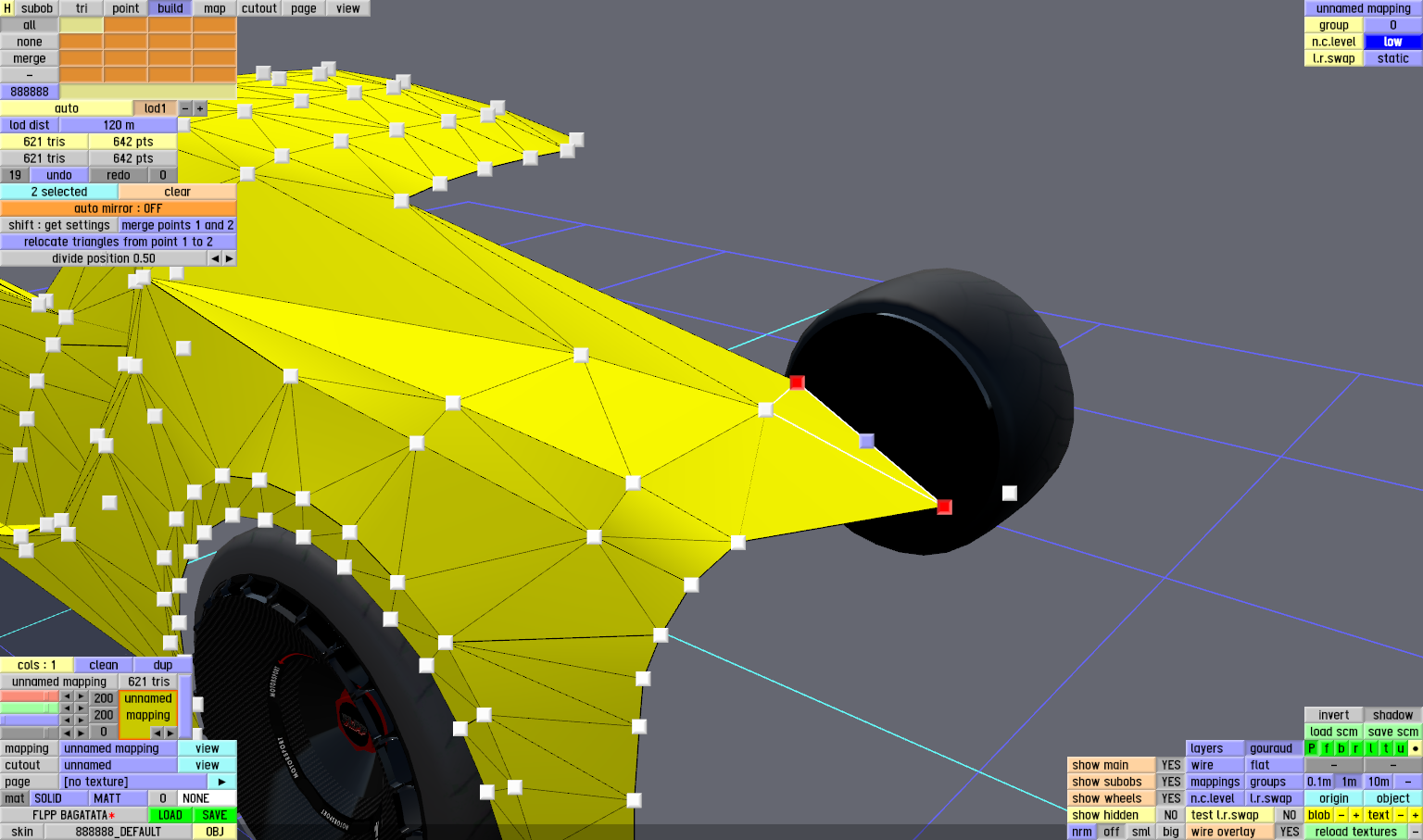Change the low n.c.level setting
1423x840 pixels.
pos(1393,42)
